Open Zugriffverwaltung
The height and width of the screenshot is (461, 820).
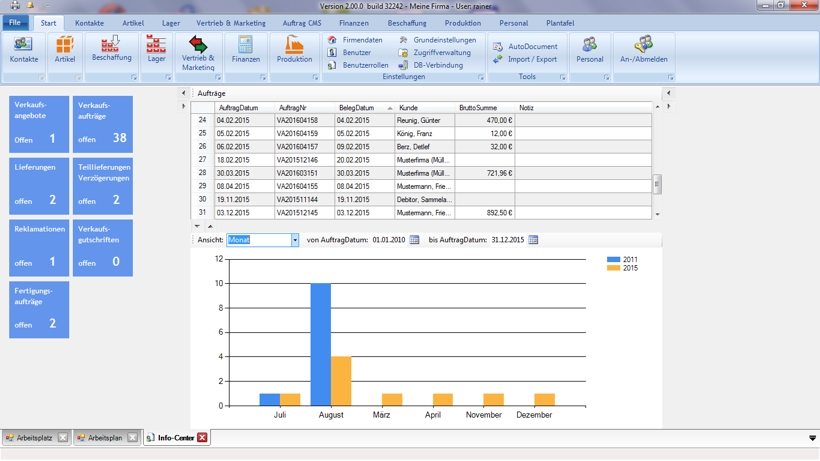tap(435, 52)
